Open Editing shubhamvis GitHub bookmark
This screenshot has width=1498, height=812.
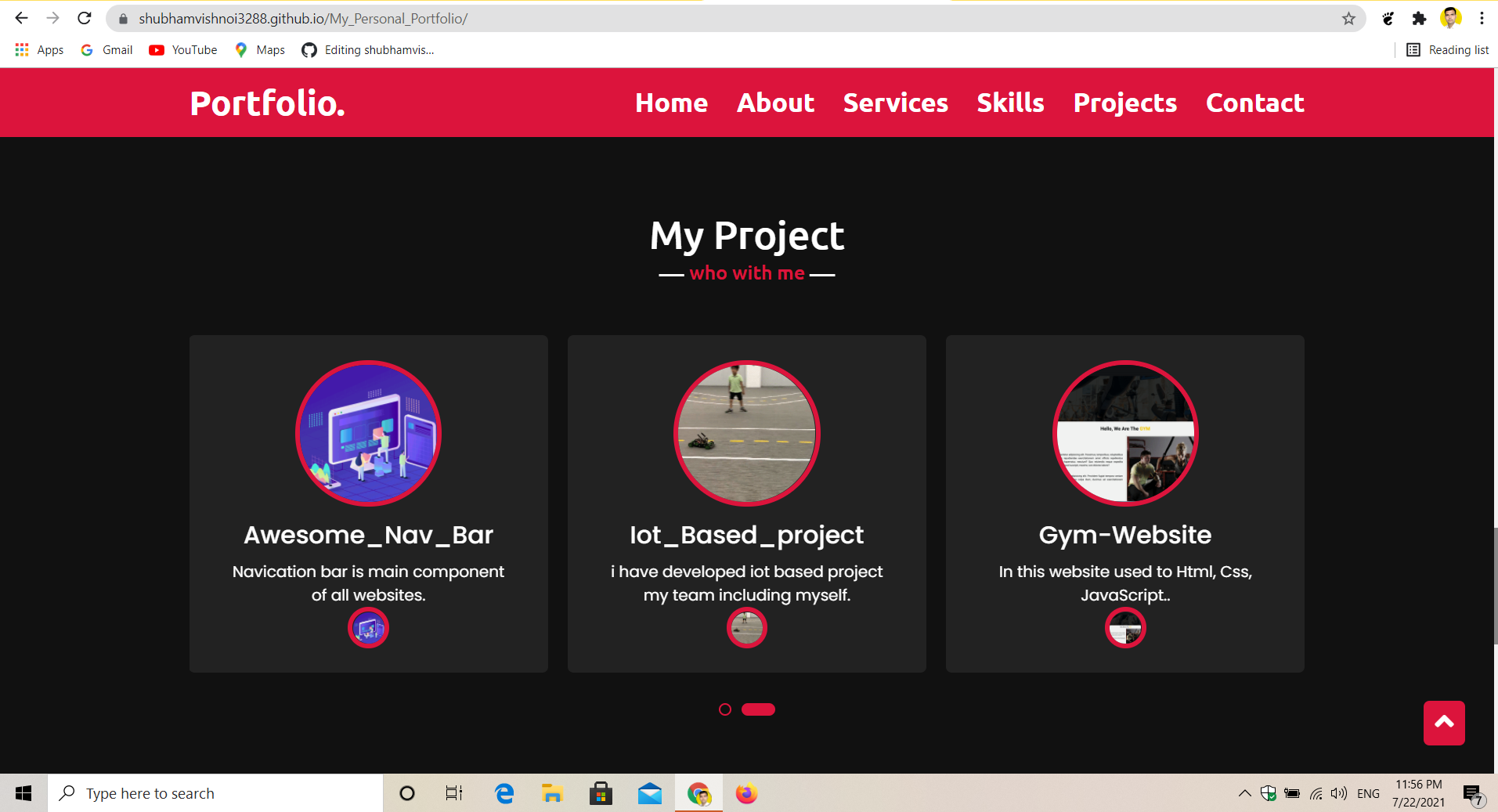click(368, 50)
